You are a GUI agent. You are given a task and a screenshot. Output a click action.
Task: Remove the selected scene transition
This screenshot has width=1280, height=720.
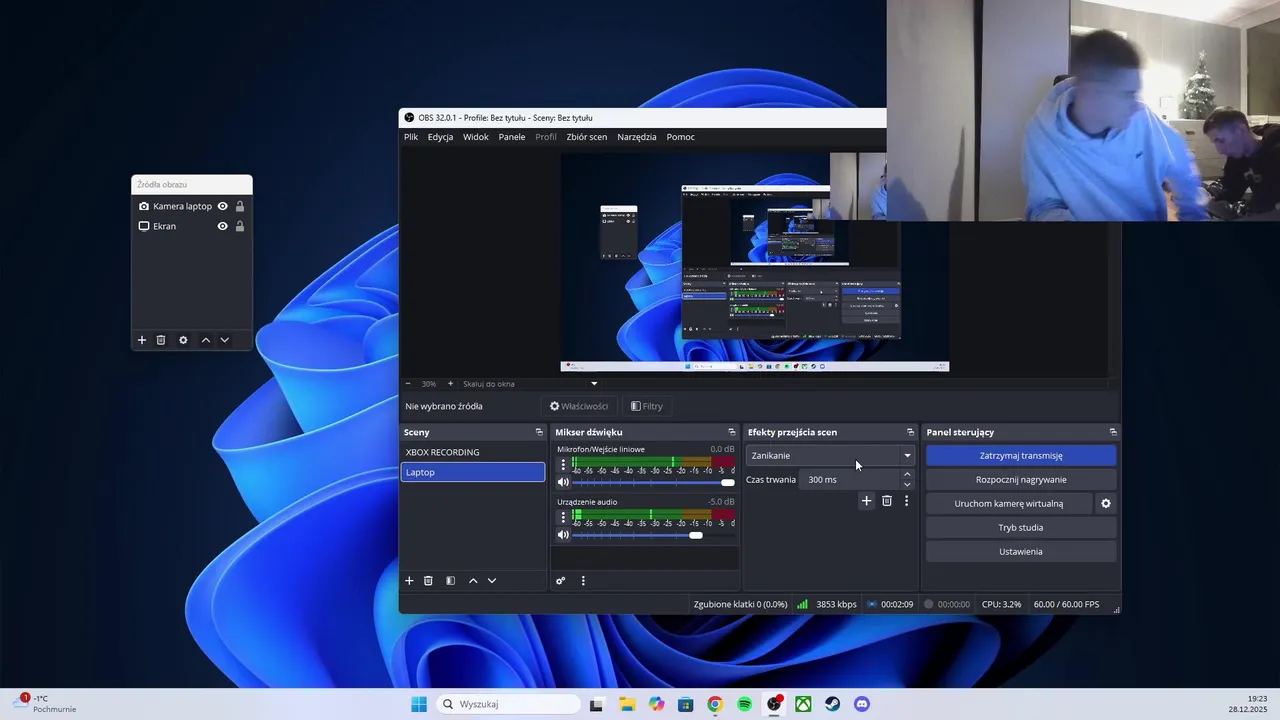(x=887, y=501)
